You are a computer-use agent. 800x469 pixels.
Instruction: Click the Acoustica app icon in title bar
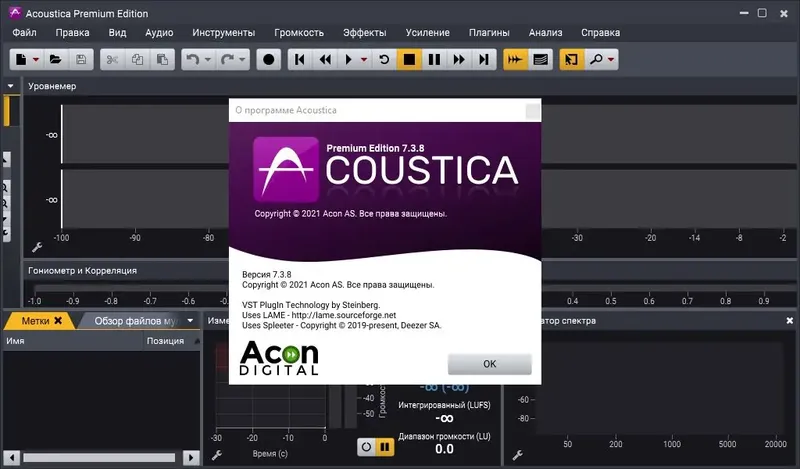pyautogui.click(x=15, y=13)
